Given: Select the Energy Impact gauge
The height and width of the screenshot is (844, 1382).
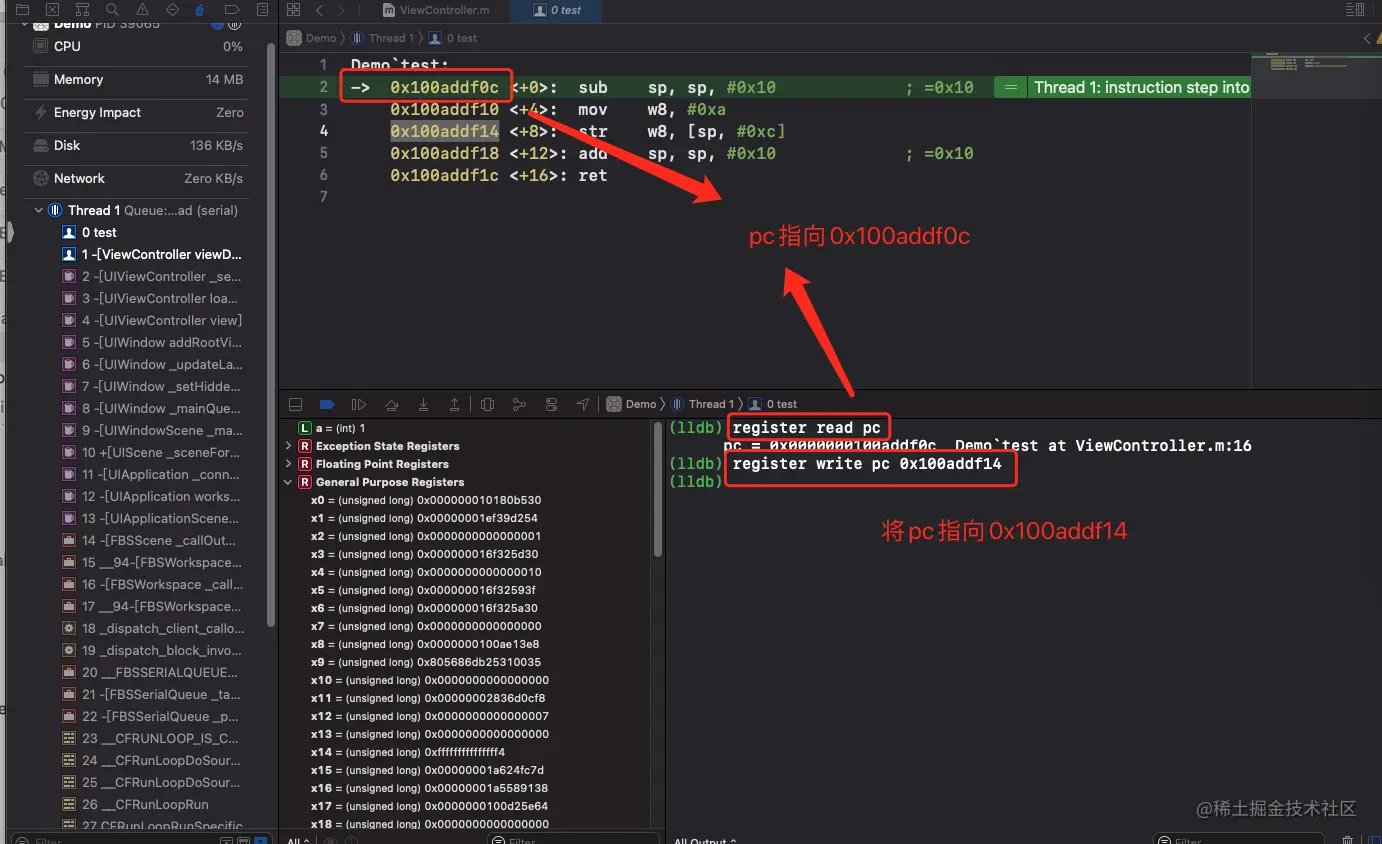Looking at the screenshot, I should pos(136,112).
